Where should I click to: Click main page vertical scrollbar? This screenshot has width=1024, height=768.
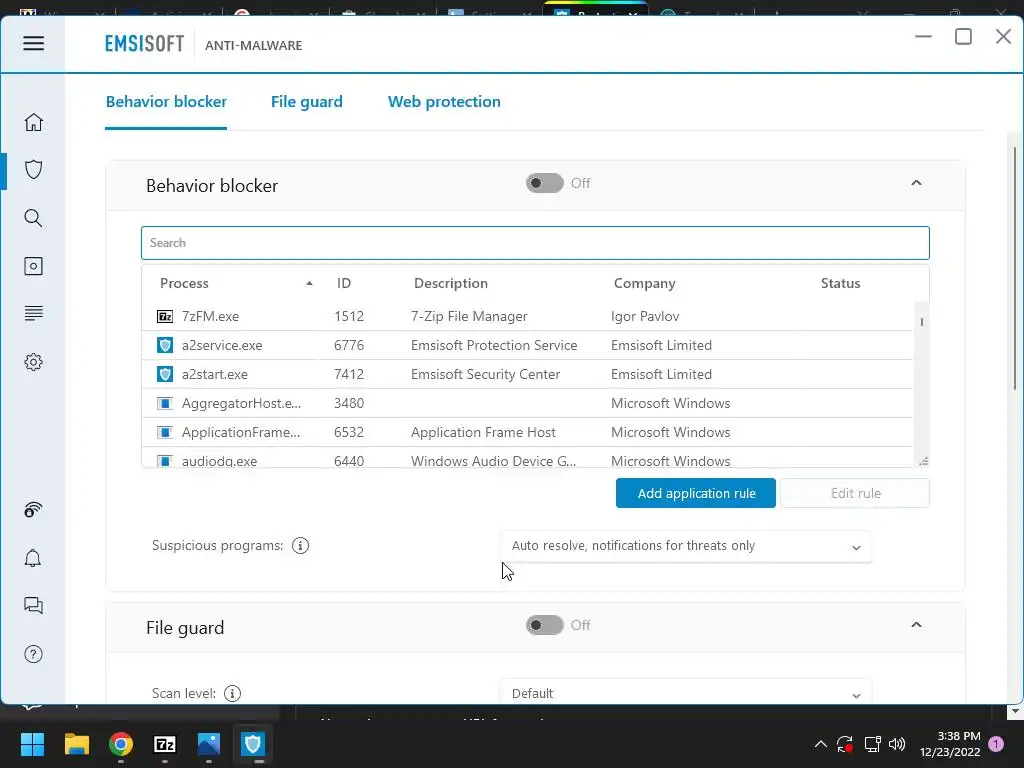[x=1014, y=268]
